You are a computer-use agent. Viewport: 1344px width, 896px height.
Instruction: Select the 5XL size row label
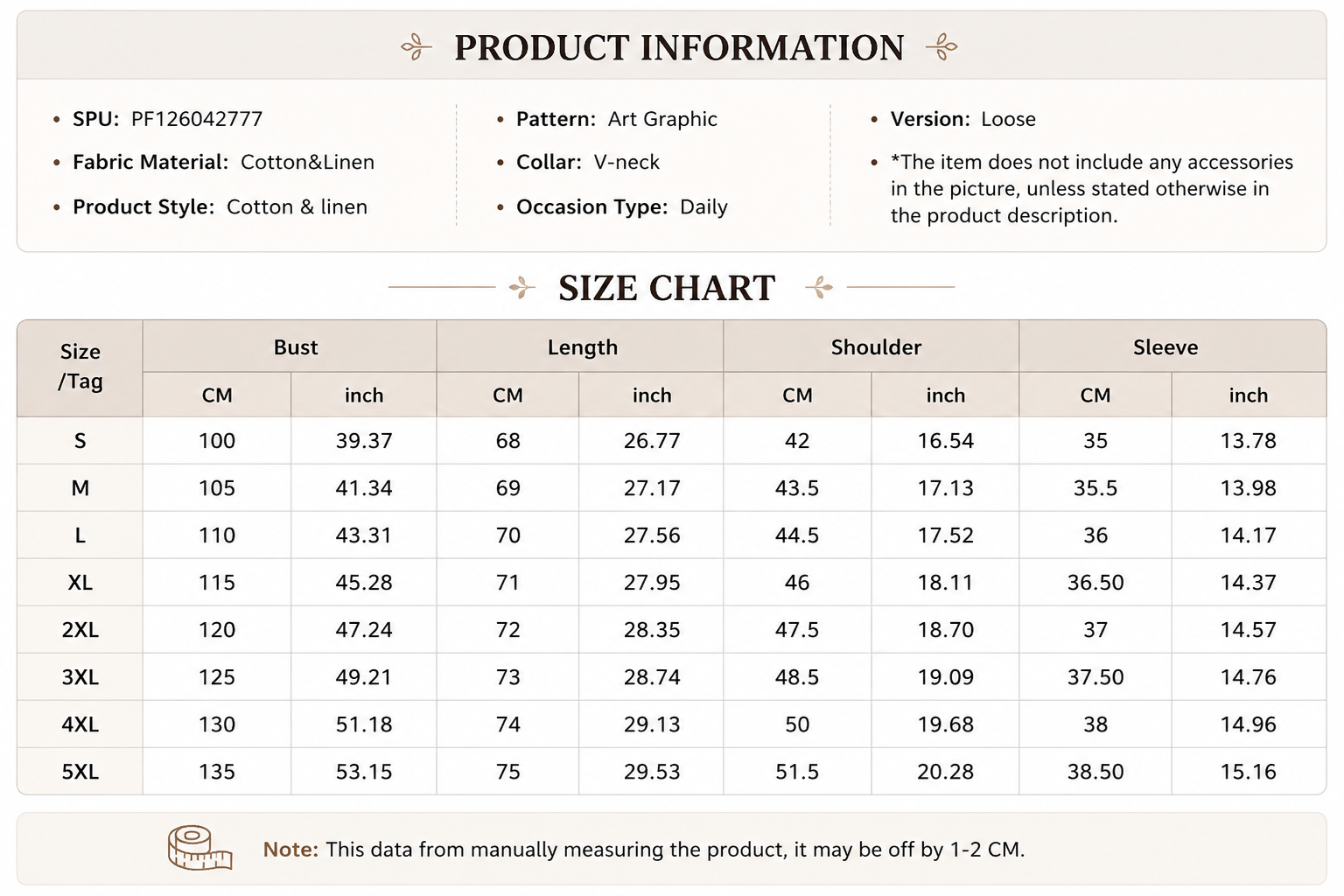pos(80,772)
